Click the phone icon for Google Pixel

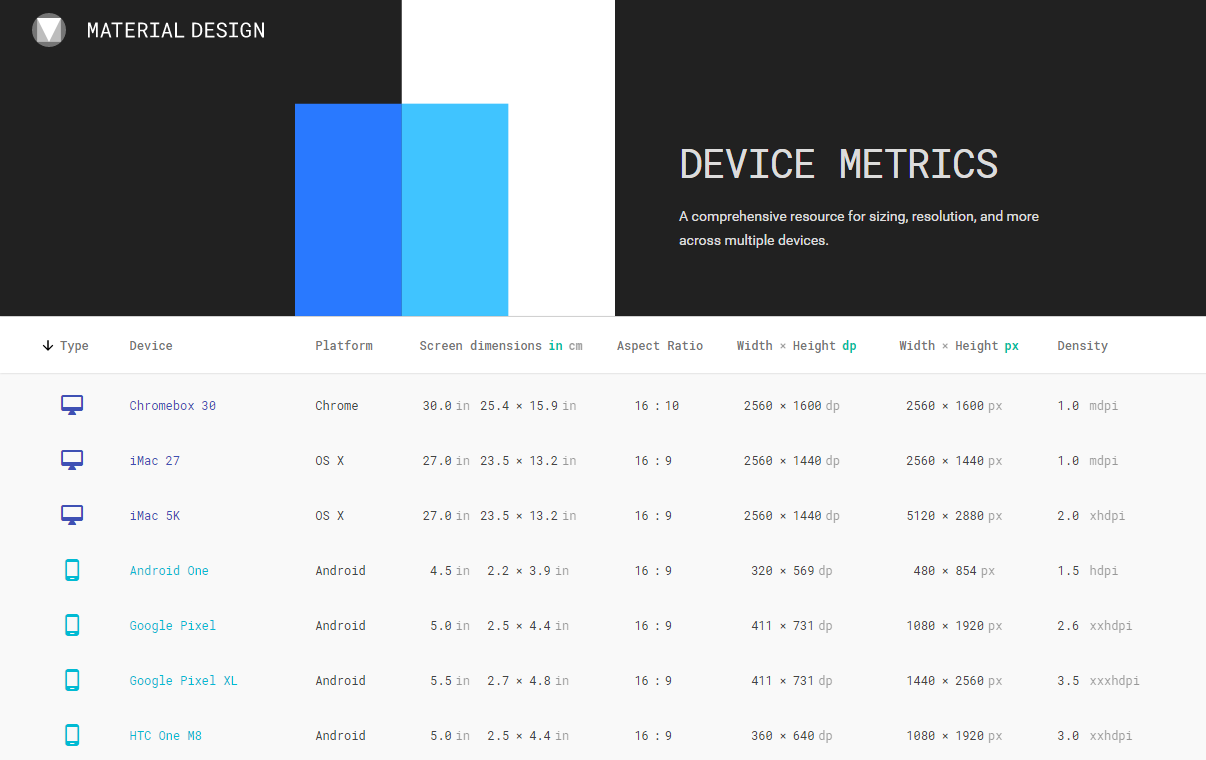click(x=72, y=625)
